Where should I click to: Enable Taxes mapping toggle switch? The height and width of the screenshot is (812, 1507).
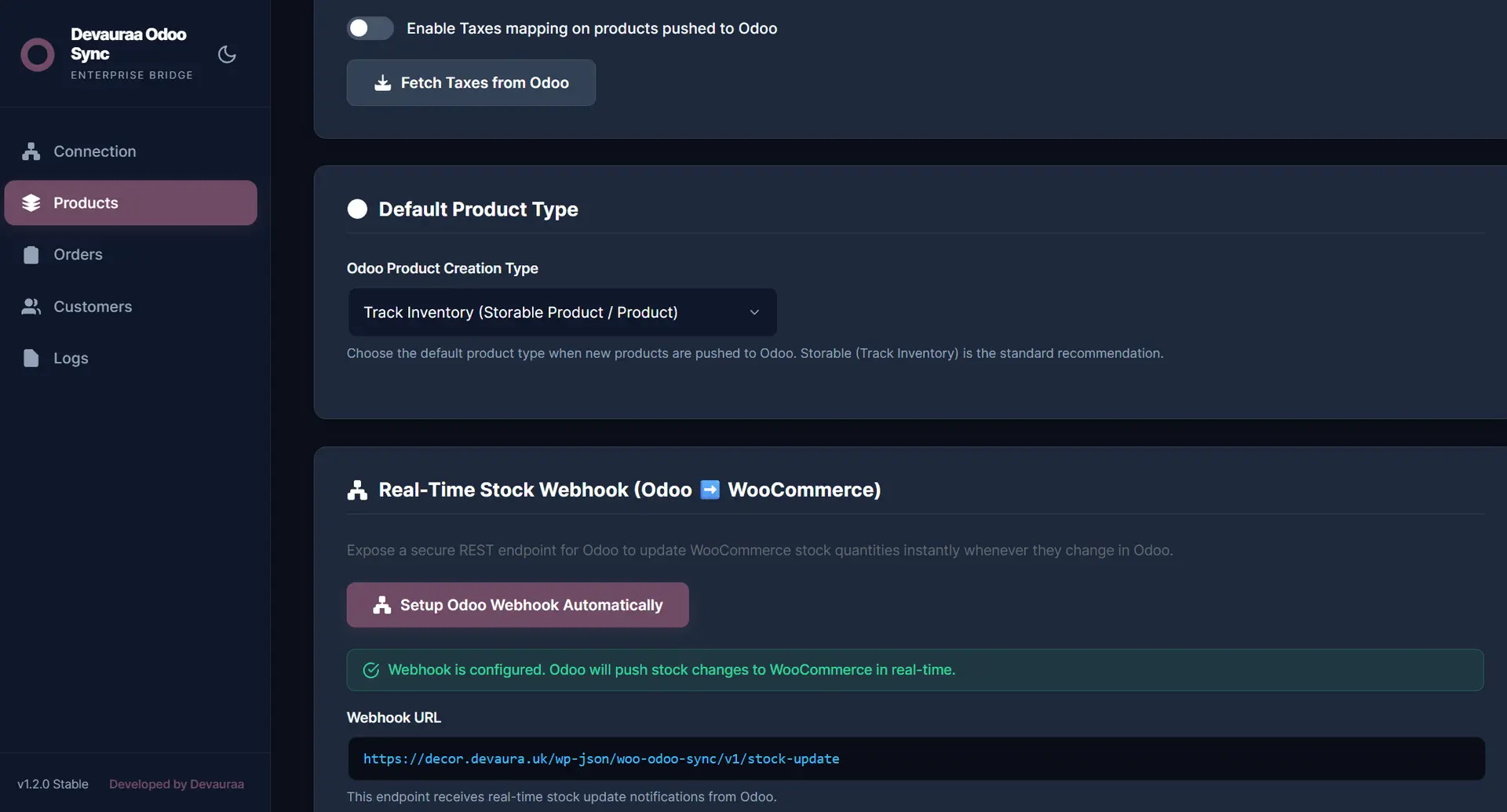point(370,28)
